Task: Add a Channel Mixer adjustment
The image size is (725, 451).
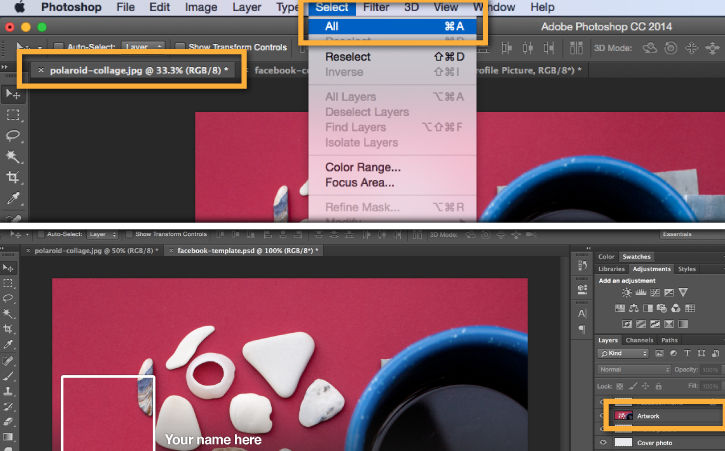Action: pyautogui.click(x=676, y=308)
